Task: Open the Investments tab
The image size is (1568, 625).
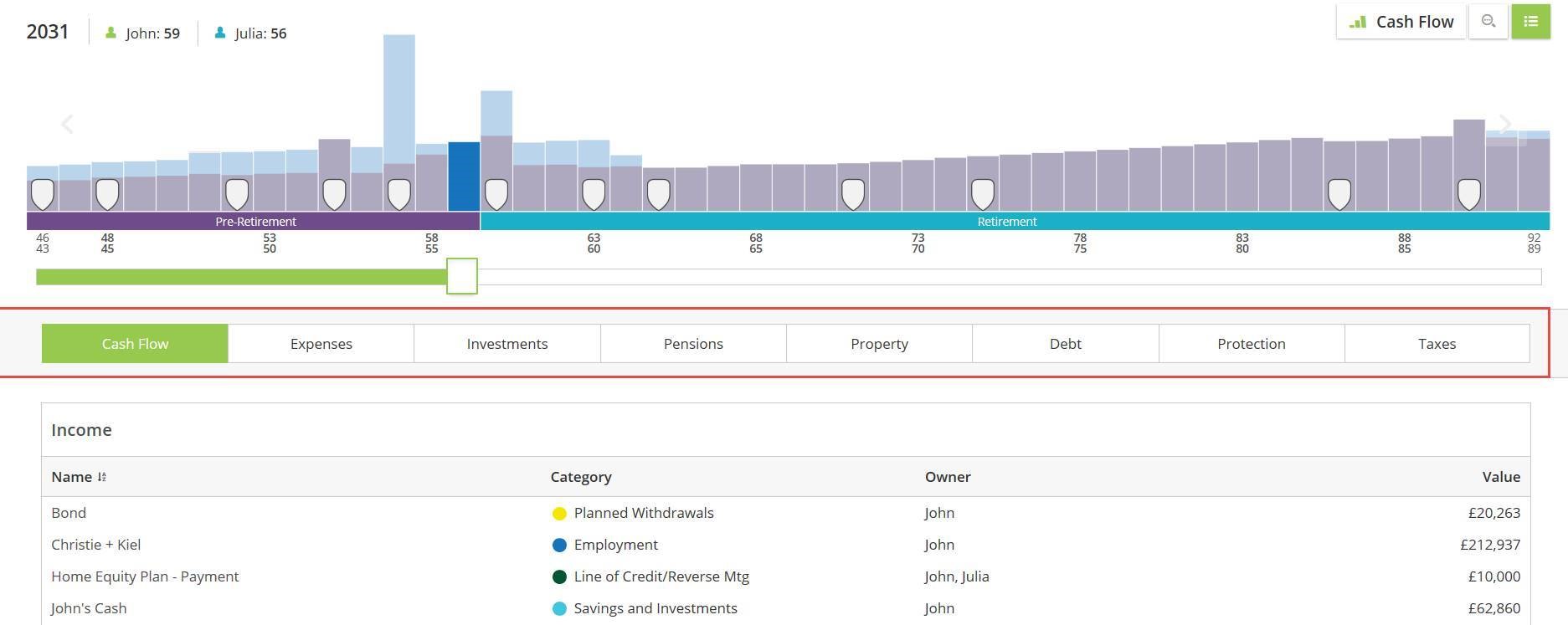Action: click(506, 344)
